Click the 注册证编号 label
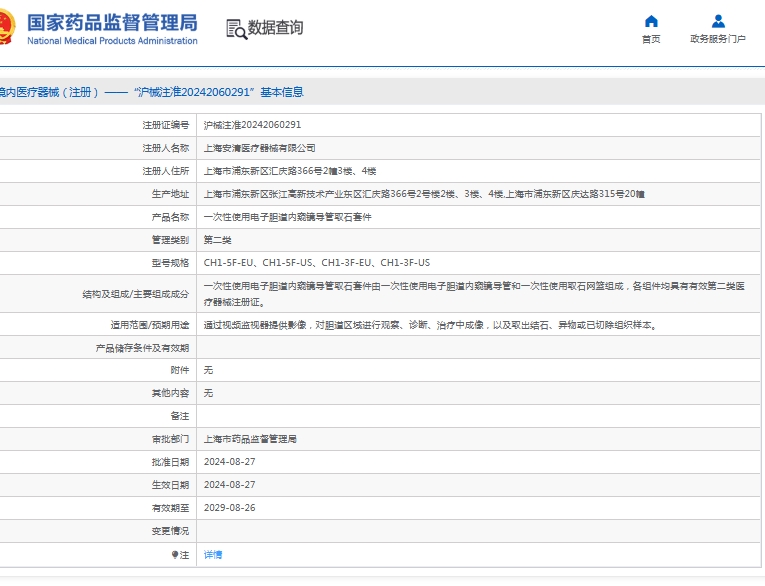This screenshot has height=586, width=765. click(x=165, y=125)
